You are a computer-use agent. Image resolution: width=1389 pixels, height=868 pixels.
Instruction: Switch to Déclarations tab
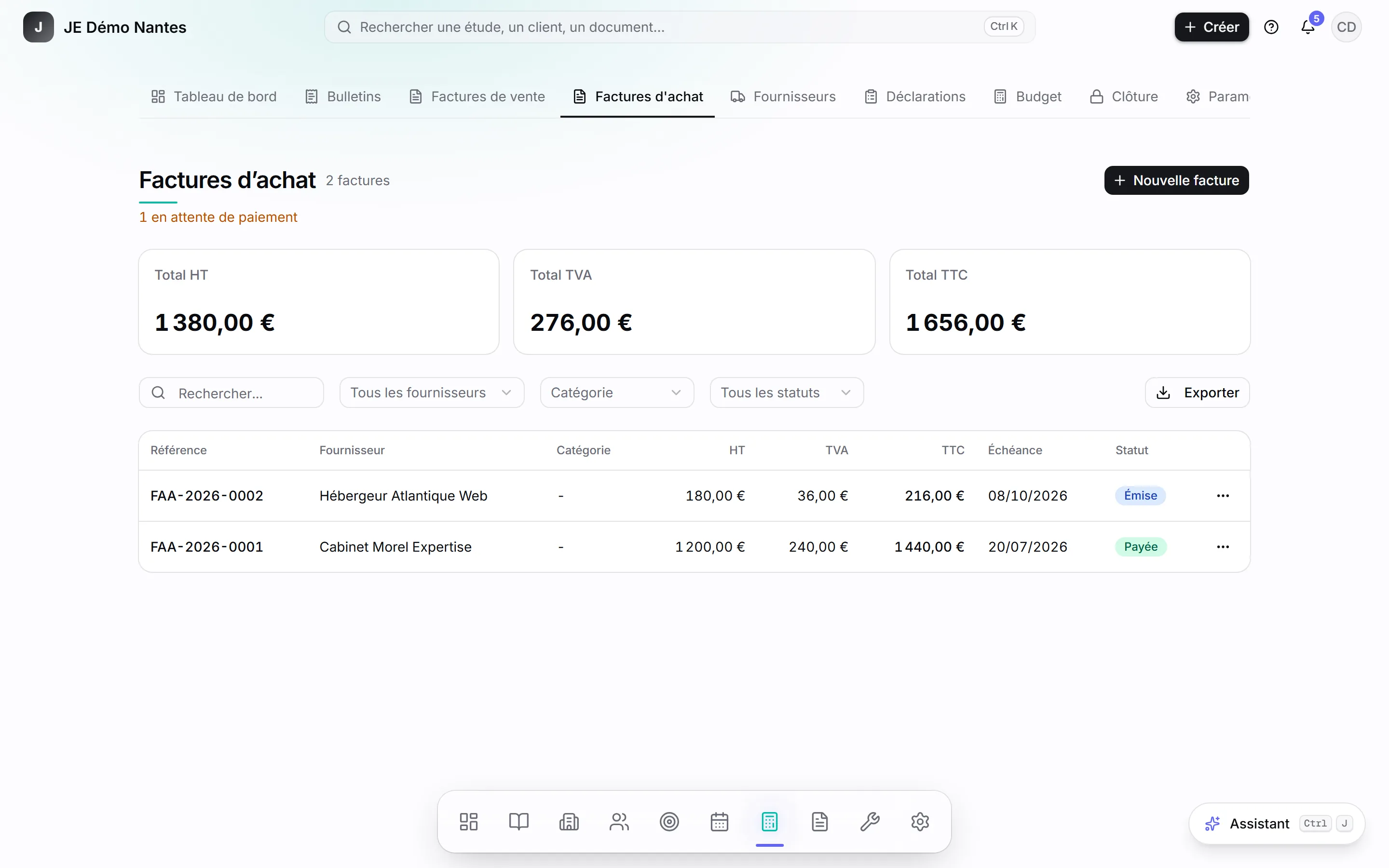click(x=915, y=96)
